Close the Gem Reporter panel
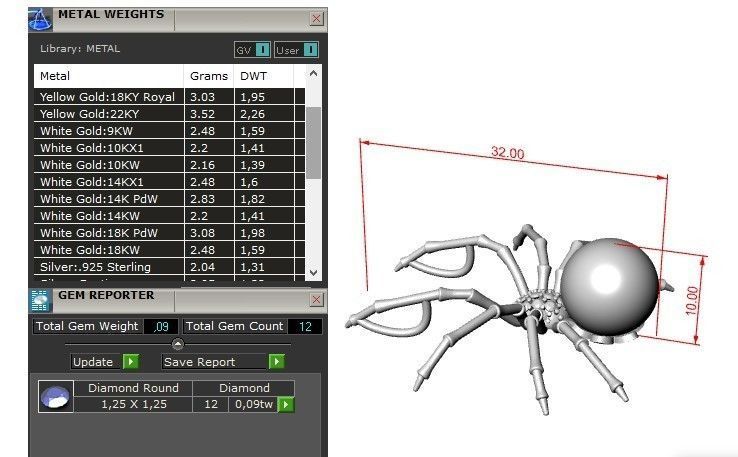 coord(317,300)
